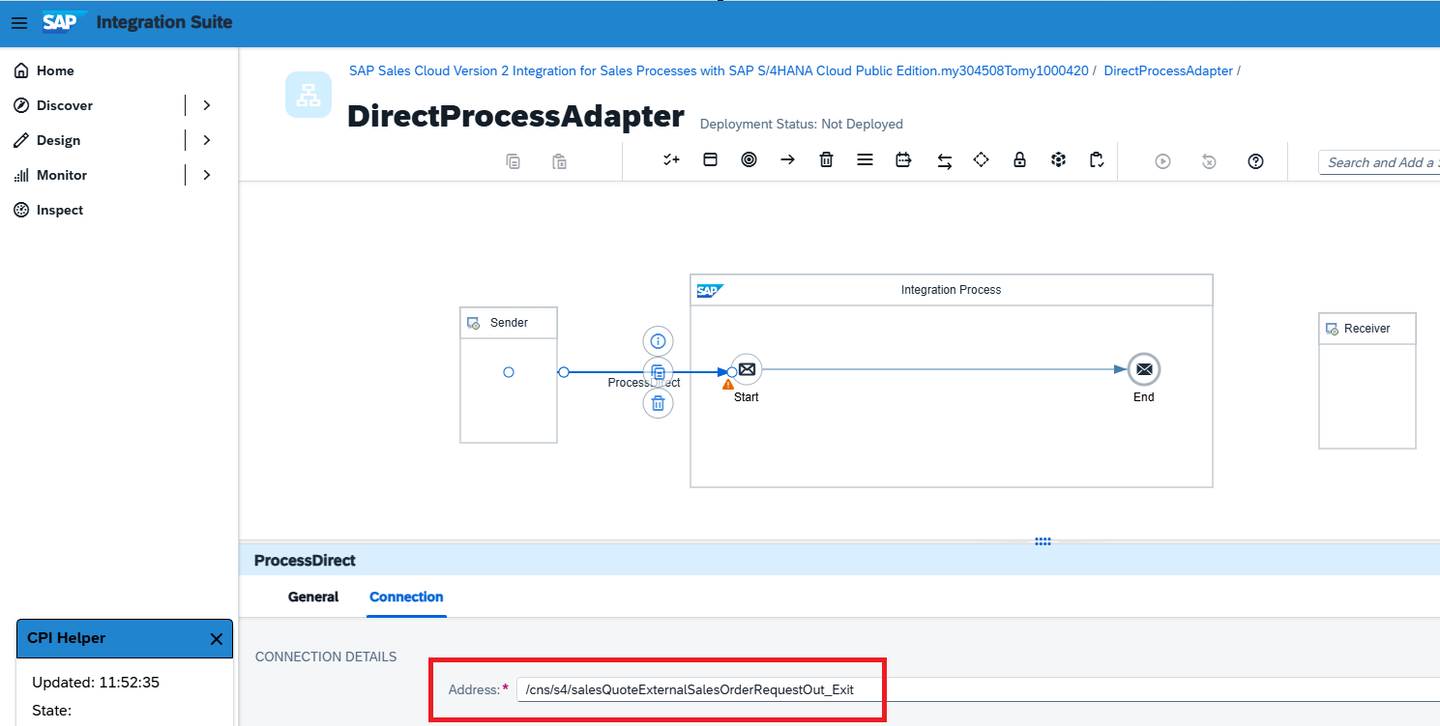Open Inspect in sidebar
The height and width of the screenshot is (726, 1440).
point(60,210)
